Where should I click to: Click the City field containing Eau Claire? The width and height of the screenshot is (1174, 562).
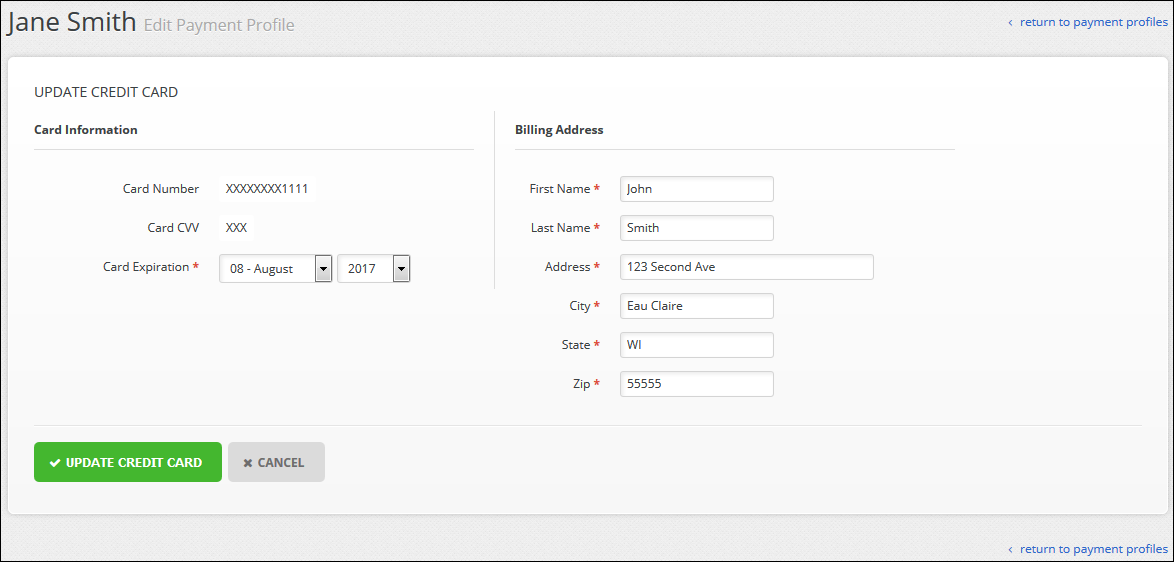(696, 305)
